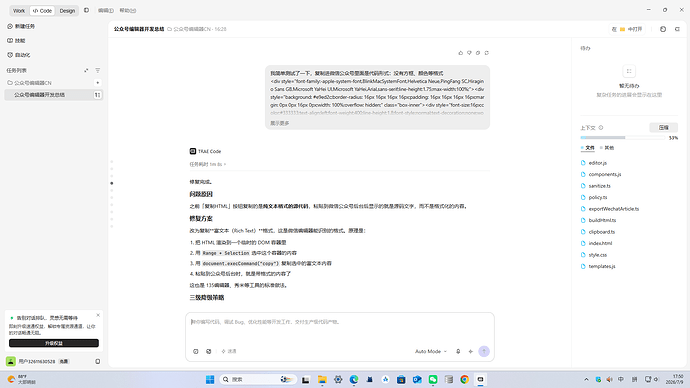
Task: Expand the 公众号编辑器CN folder
Action: (29, 83)
